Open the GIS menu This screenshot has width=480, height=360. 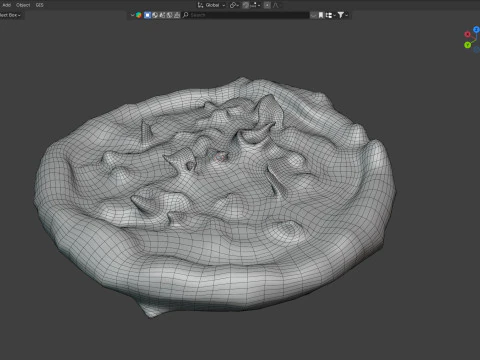click(39, 5)
